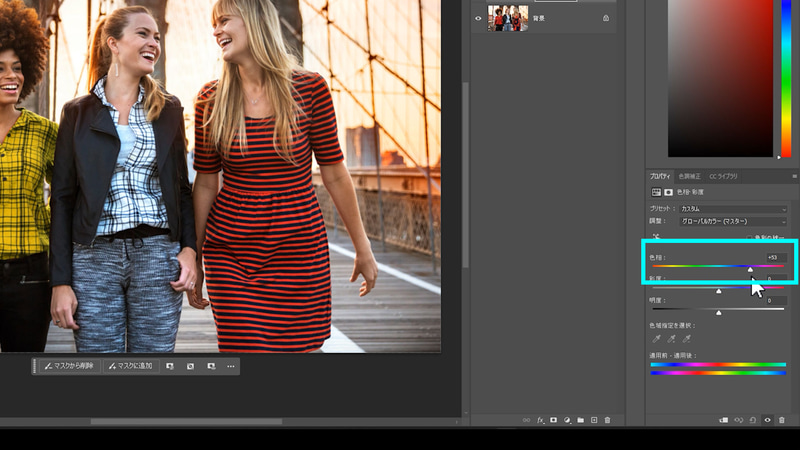The width and height of the screenshot is (800, 450).
Task: Open the three-dot more options in contextual bar
Action: [x=231, y=366]
